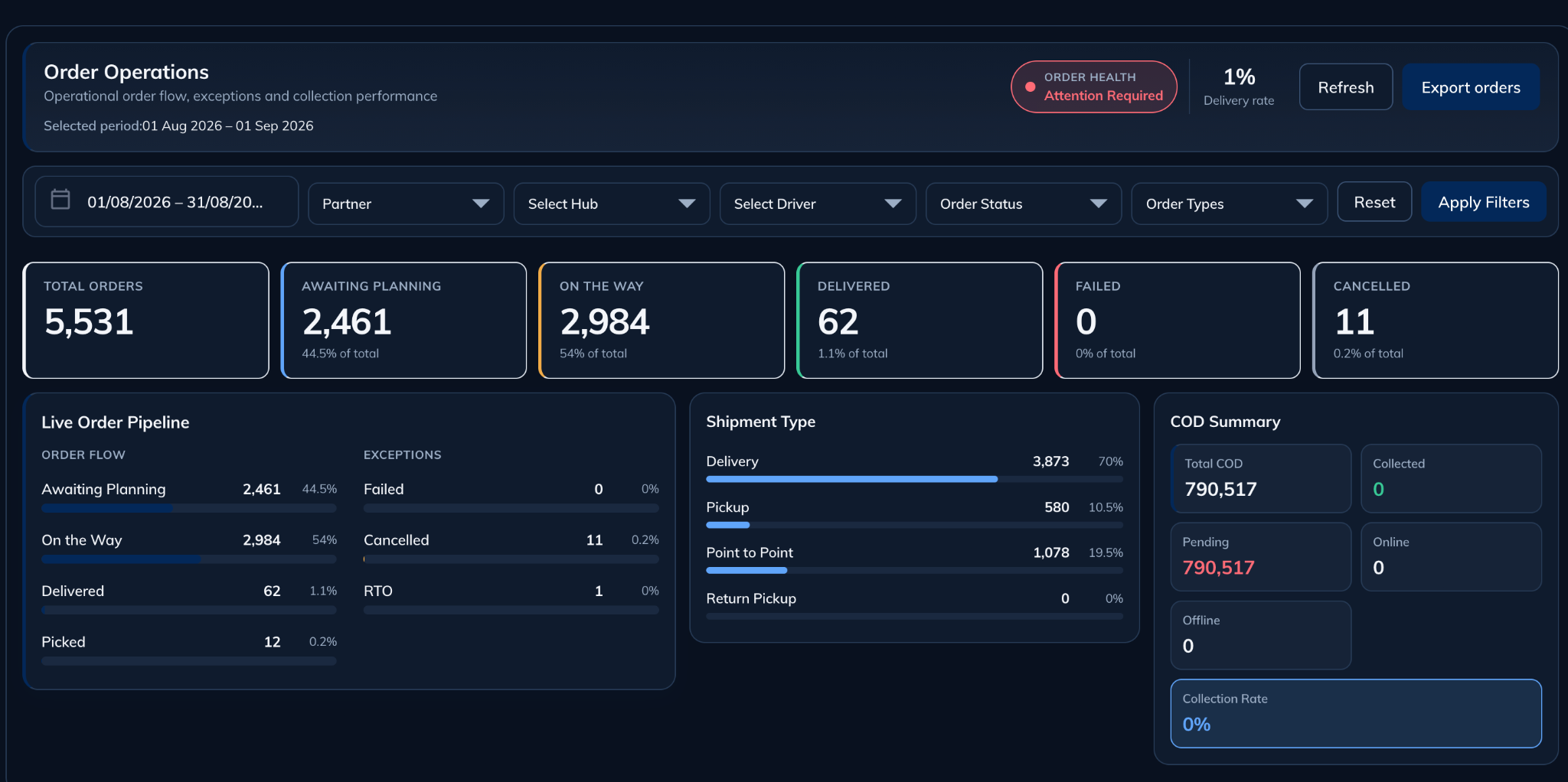Open the Select Driver dropdown
Image resolution: width=1568 pixels, height=782 pixels.
[x=818, y=204]
